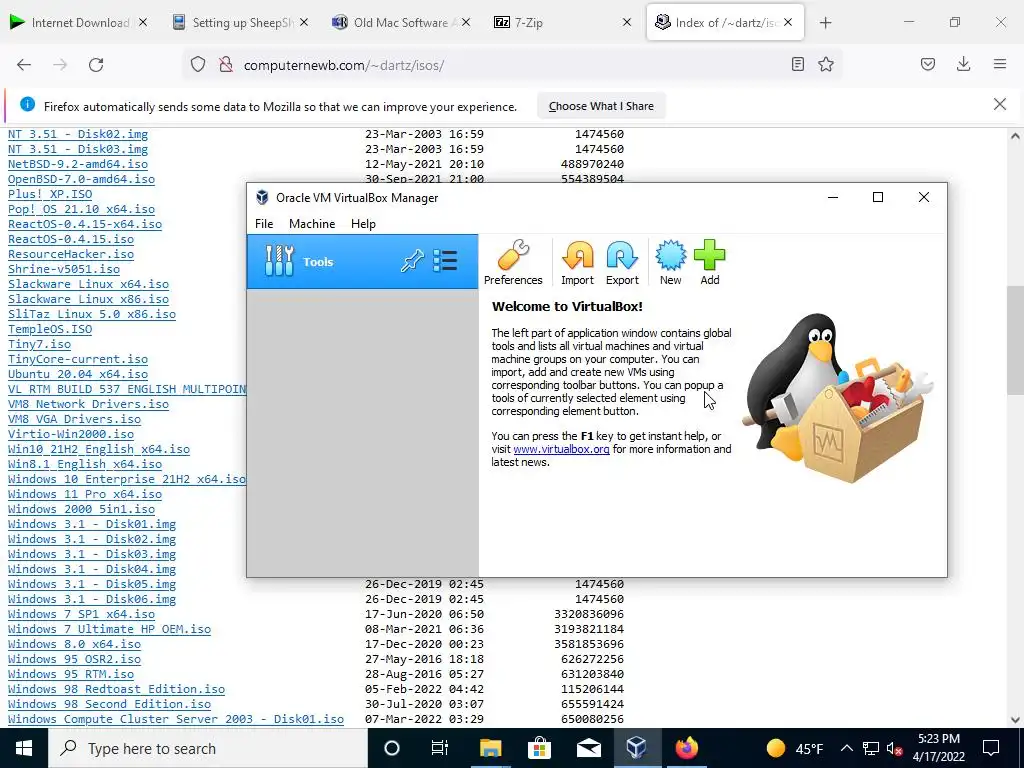The width and height of the screenshot is (1024, 768).
Task: Click scrollbar down arrow in Firefox
Action: coord(1015,720)
